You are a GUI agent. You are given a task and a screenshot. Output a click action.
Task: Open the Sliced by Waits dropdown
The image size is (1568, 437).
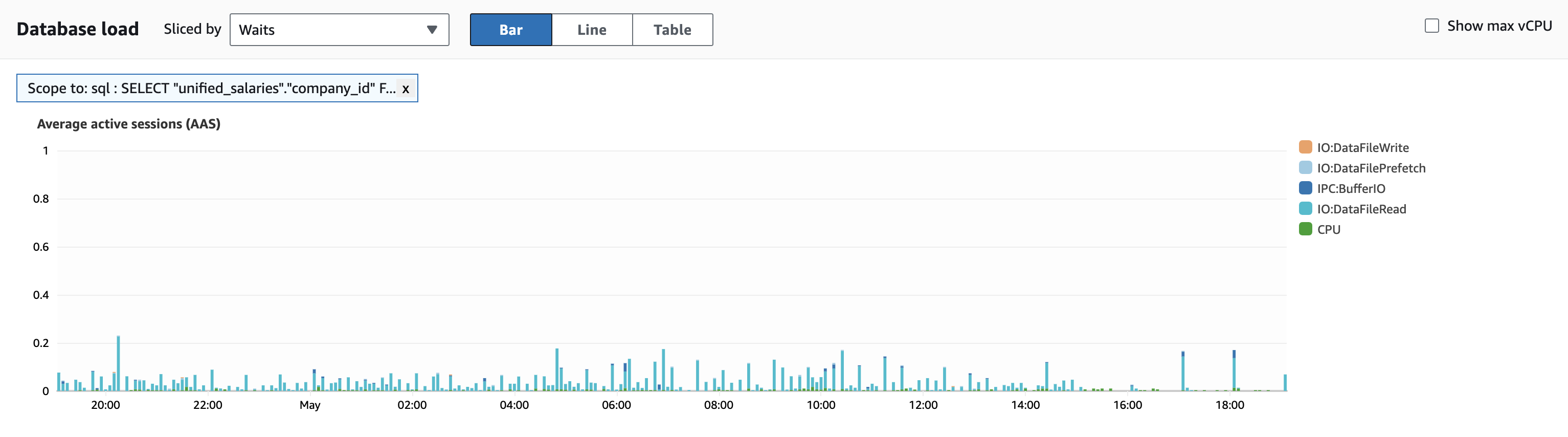(339, 30)
